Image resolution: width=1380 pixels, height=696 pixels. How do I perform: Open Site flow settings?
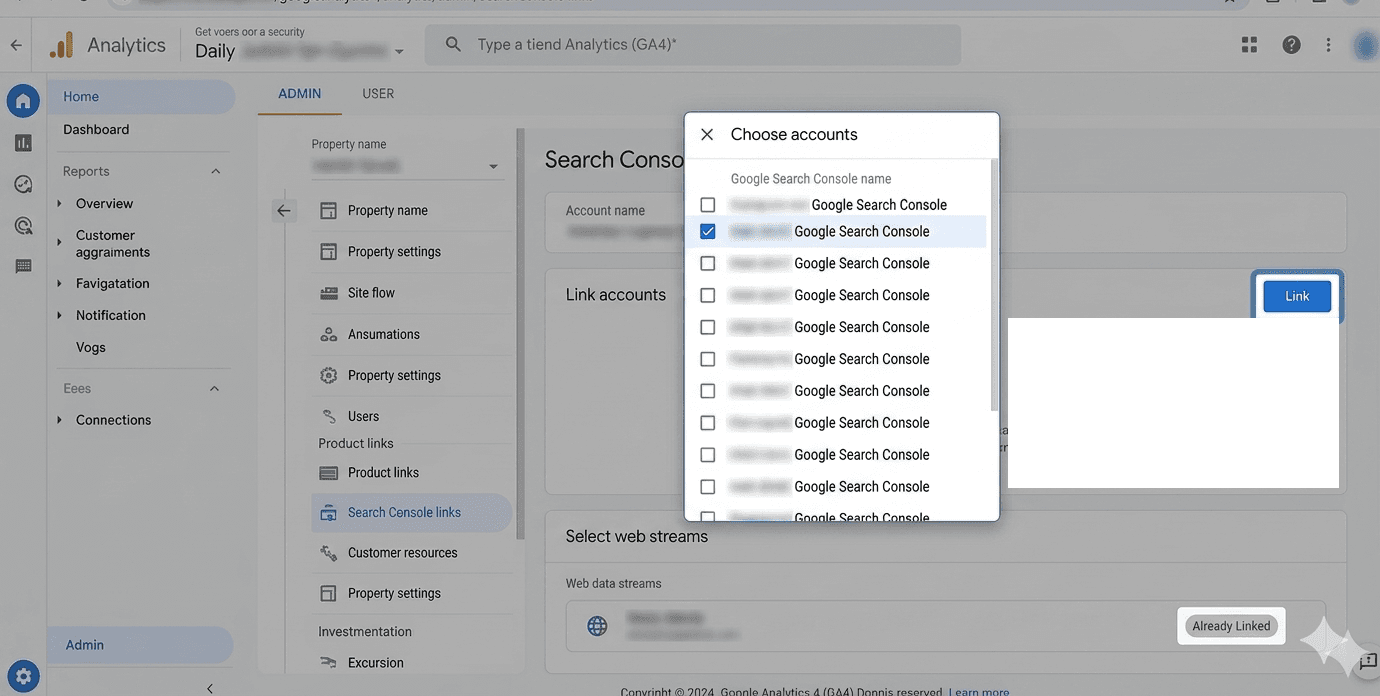tap(371, 293)
